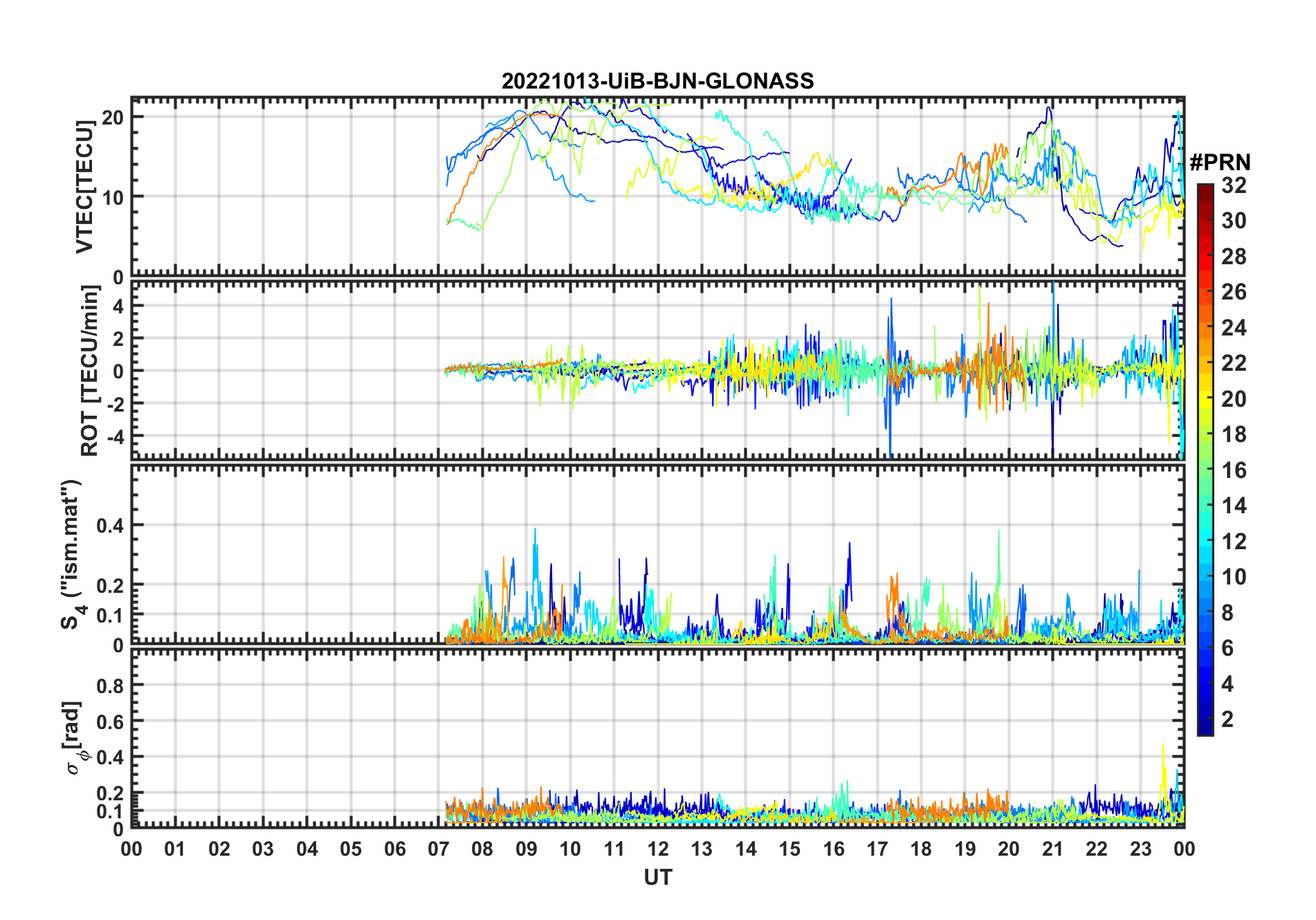Click the plot title 20221013-UiB-BJN-GLONASS
Screen dimensions: 1316x920
click(657, 81)
